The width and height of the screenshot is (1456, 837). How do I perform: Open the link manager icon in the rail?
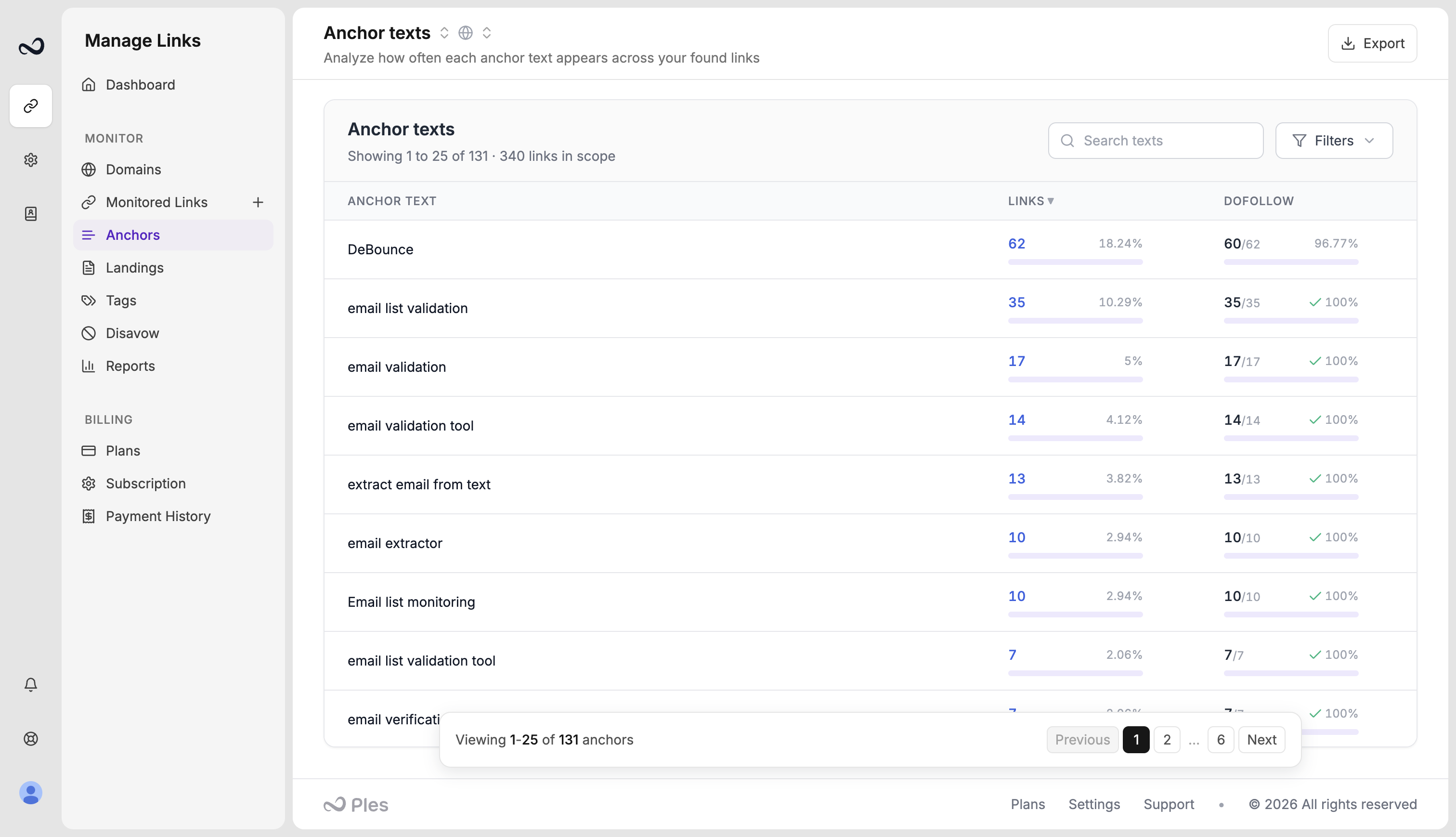(31, 106)
